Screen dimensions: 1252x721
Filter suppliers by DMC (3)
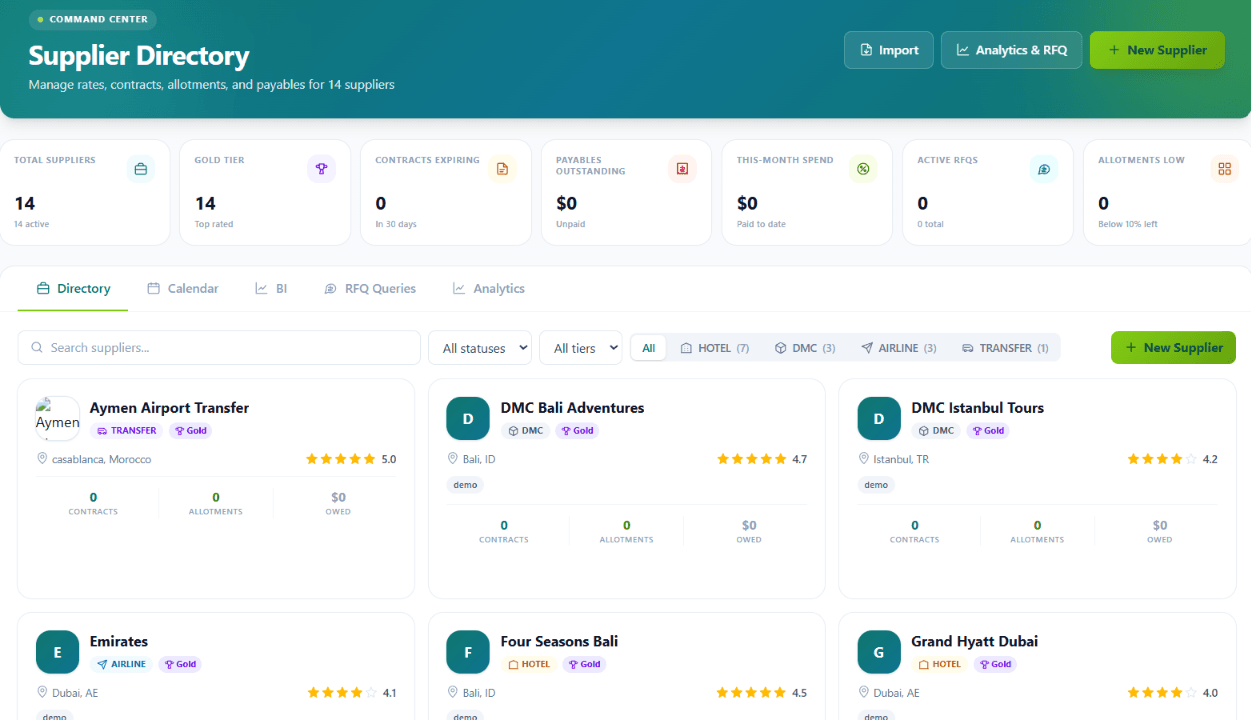pyautogui.click(x=805, y=348)
